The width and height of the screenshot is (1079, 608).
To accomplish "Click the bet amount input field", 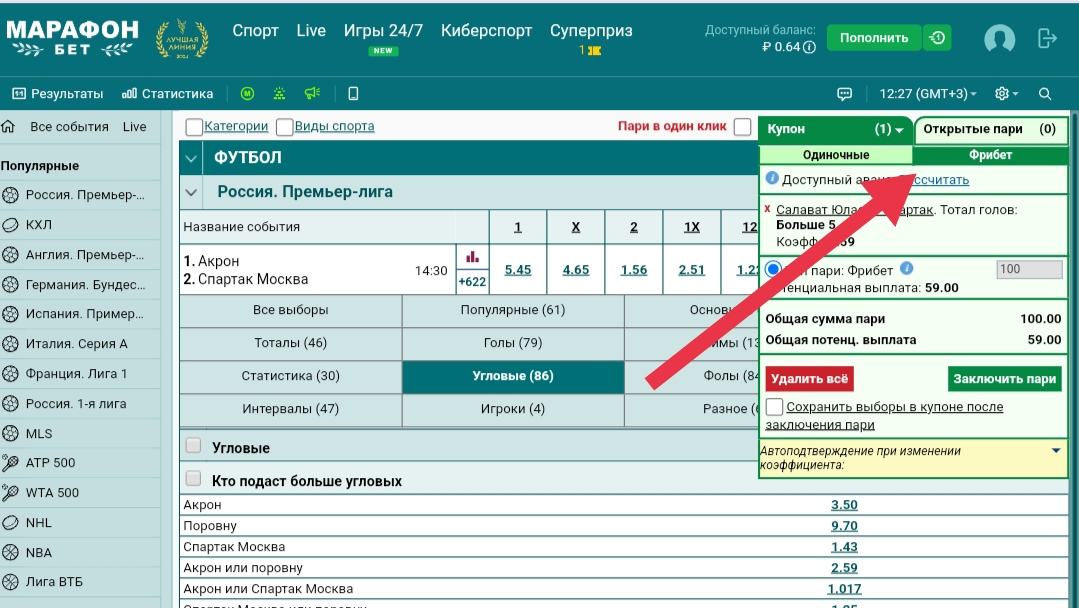I will 1029,270.
